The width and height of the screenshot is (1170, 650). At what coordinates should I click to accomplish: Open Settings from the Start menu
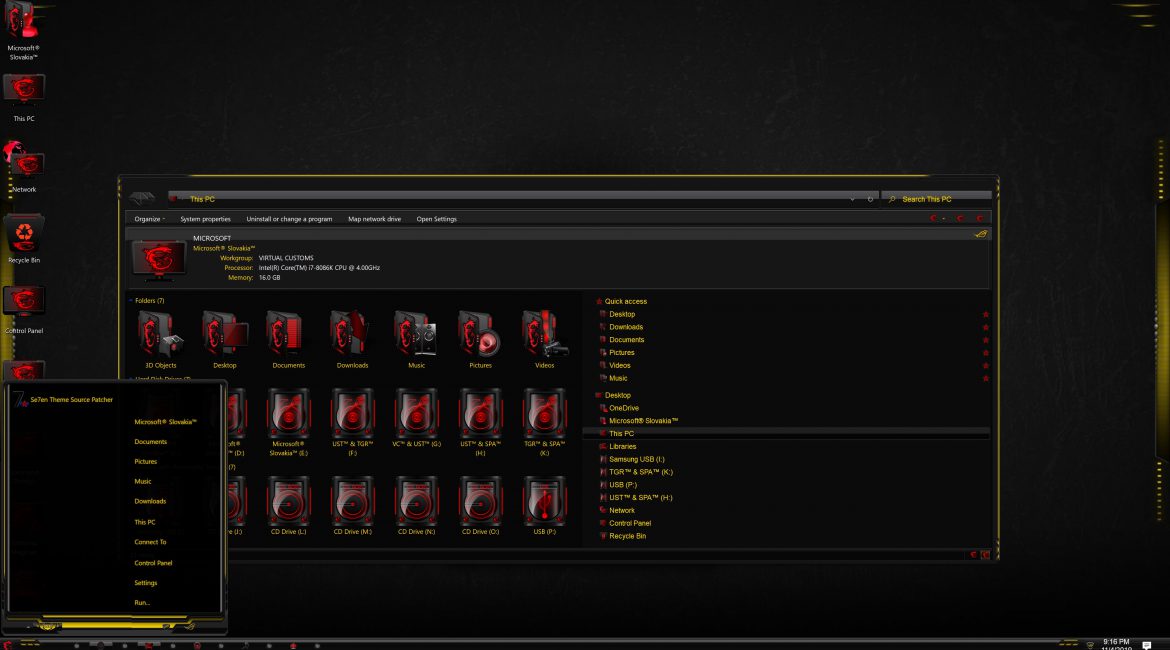tap(146, 583)
